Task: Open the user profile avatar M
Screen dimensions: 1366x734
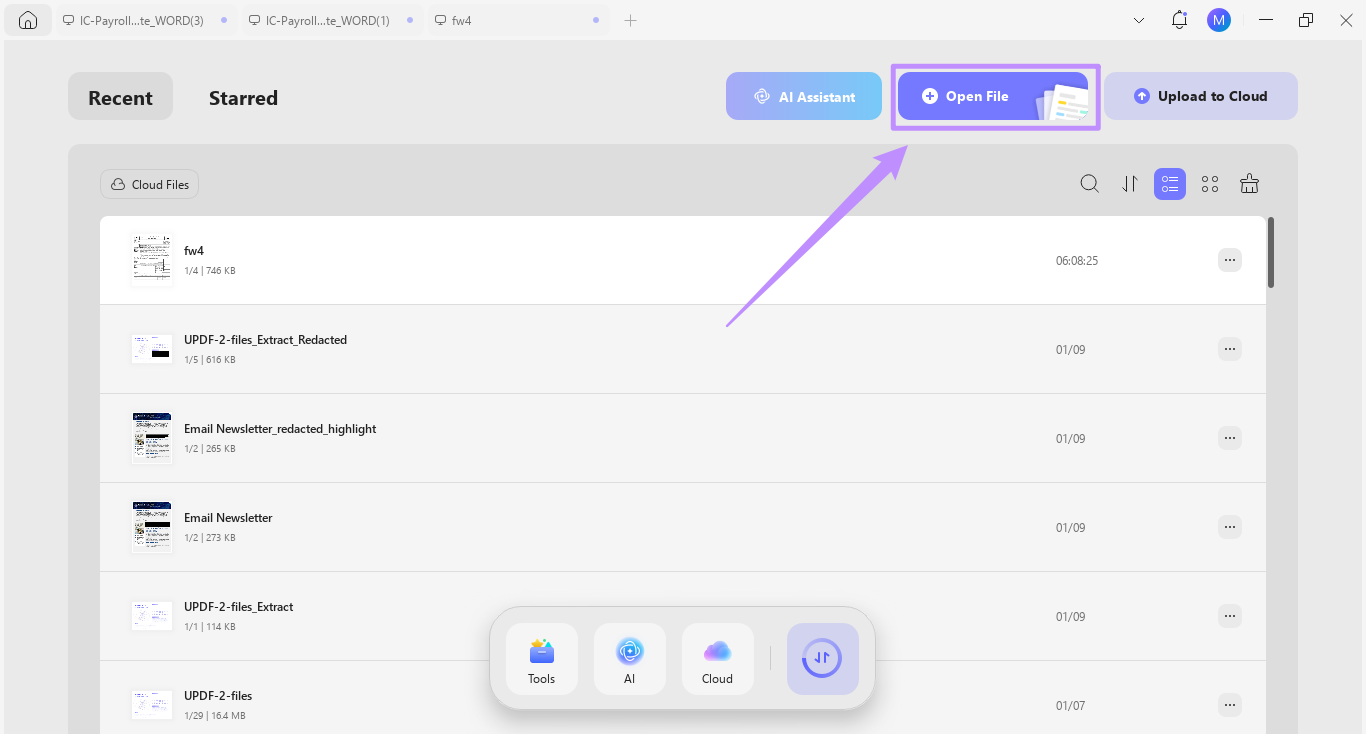Action: pos(1218,20)
